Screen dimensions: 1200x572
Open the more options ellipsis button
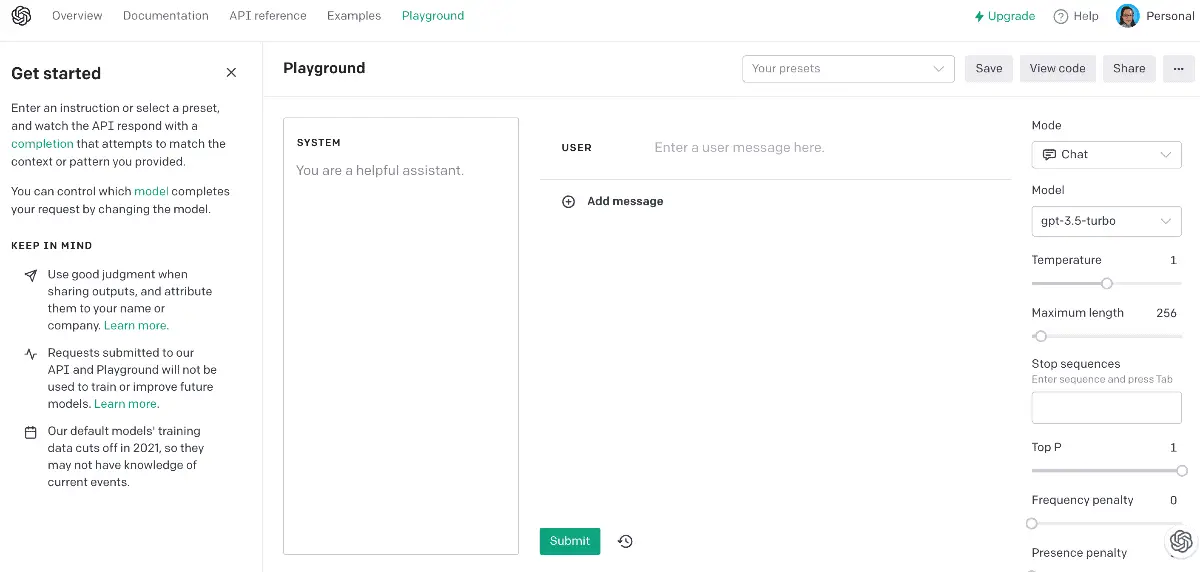pyautogui.click(x=1179, y=69)
